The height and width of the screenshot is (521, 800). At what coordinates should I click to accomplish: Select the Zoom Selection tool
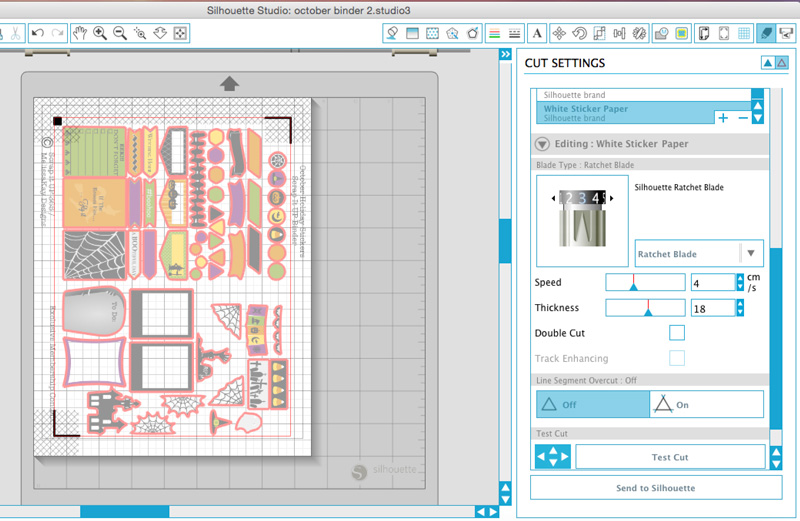[140, 34]
